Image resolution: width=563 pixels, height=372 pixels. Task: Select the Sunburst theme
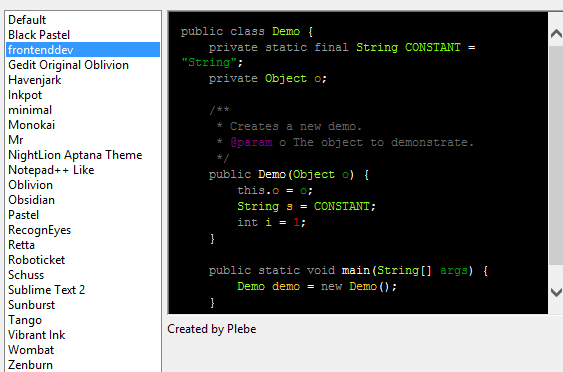click(x=83, y=305)
